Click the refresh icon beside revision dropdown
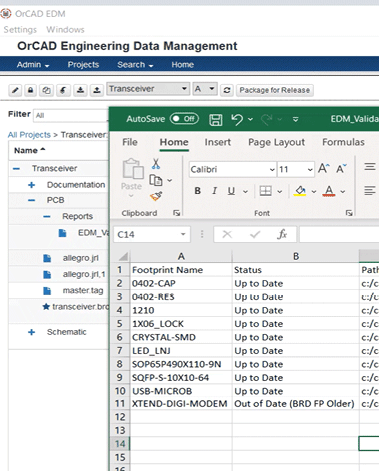Viewport: 379px width, 471px height. point(227,90)
